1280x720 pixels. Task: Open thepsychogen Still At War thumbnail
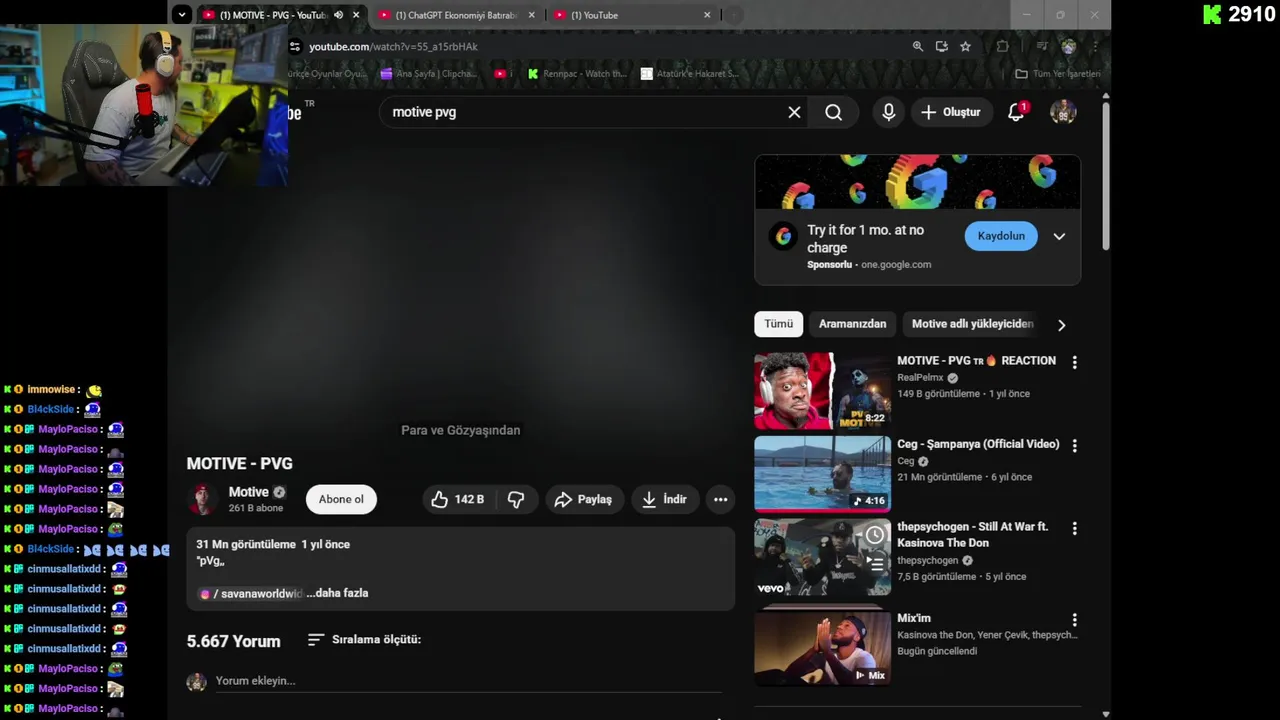click(x=822, y=557)
